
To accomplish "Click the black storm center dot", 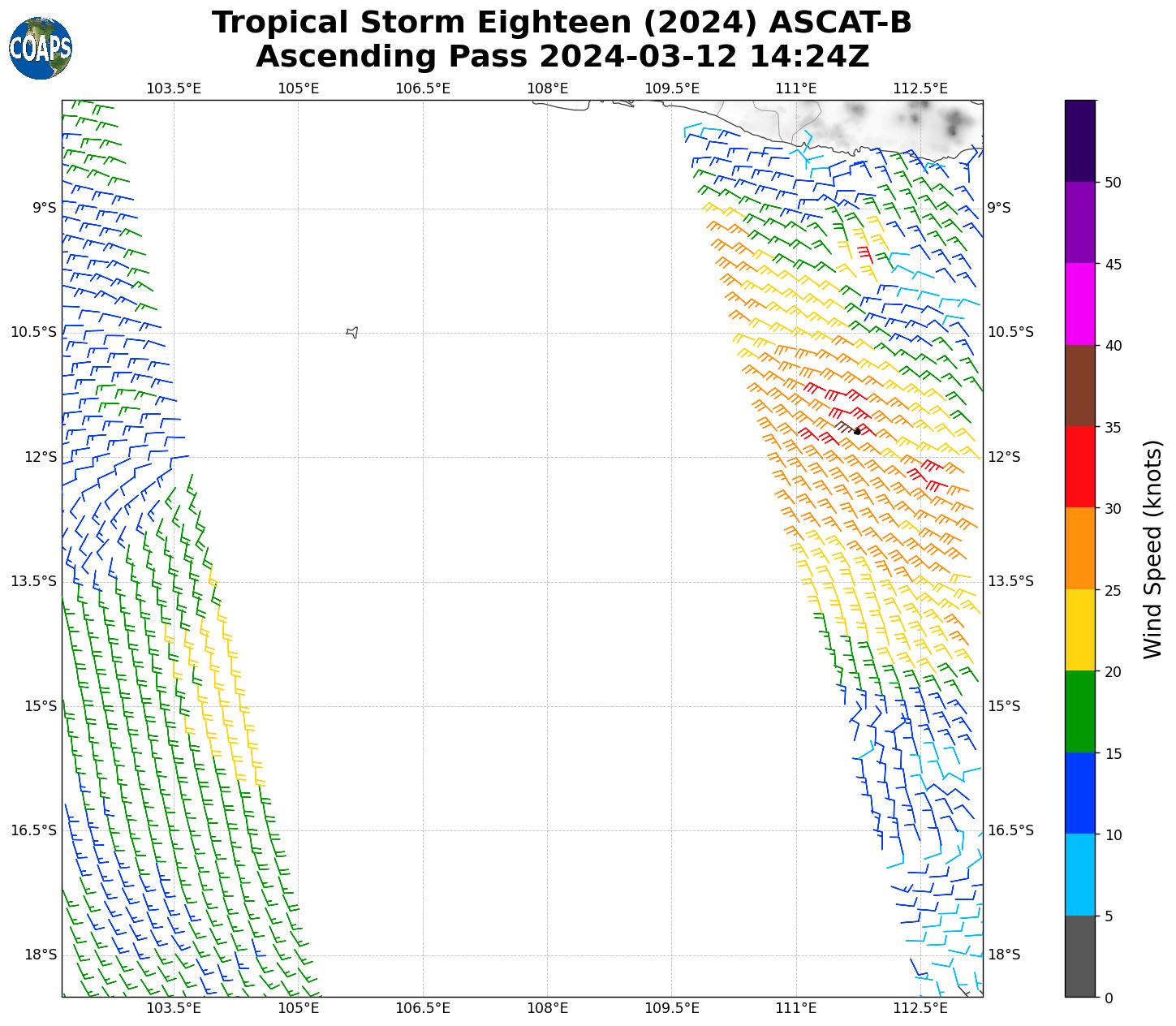I will pyautogui.click(x=857, y=431).
